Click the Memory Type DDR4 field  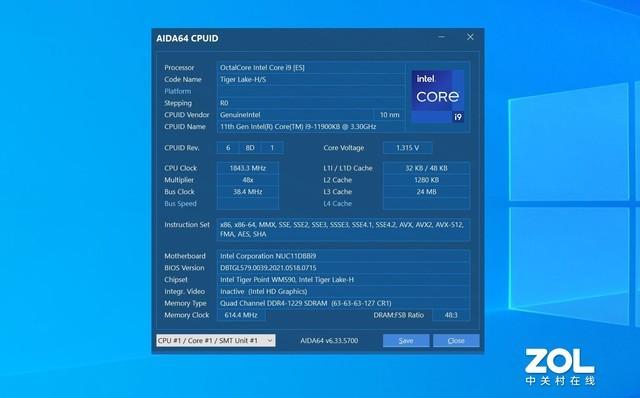pyautogui.click(x=343, y=303)
